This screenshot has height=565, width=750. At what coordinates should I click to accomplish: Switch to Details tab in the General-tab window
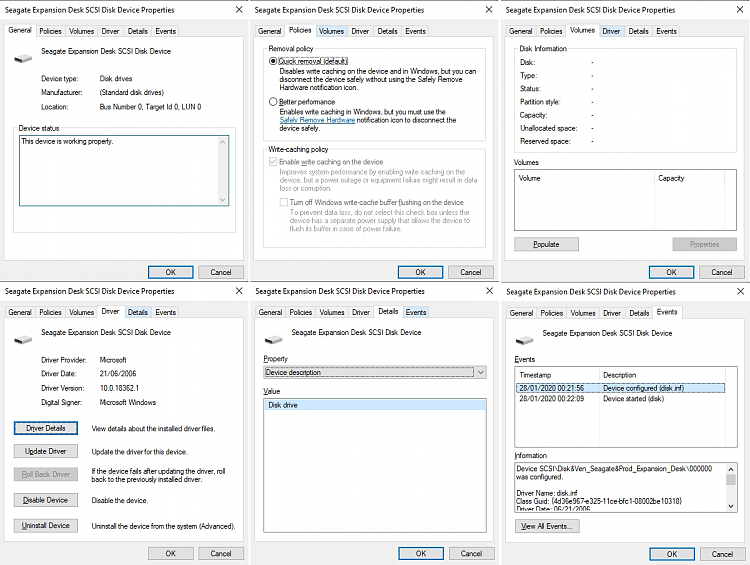tap(138, 31)
